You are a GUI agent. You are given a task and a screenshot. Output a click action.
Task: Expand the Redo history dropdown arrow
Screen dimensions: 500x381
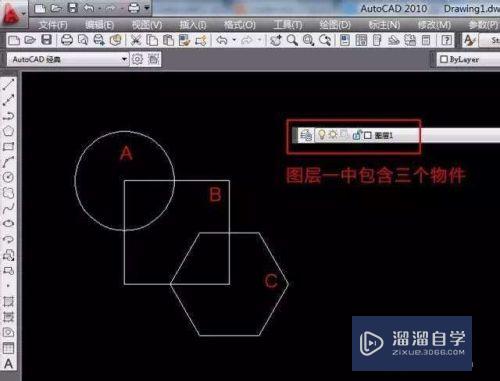coord(259,40)
